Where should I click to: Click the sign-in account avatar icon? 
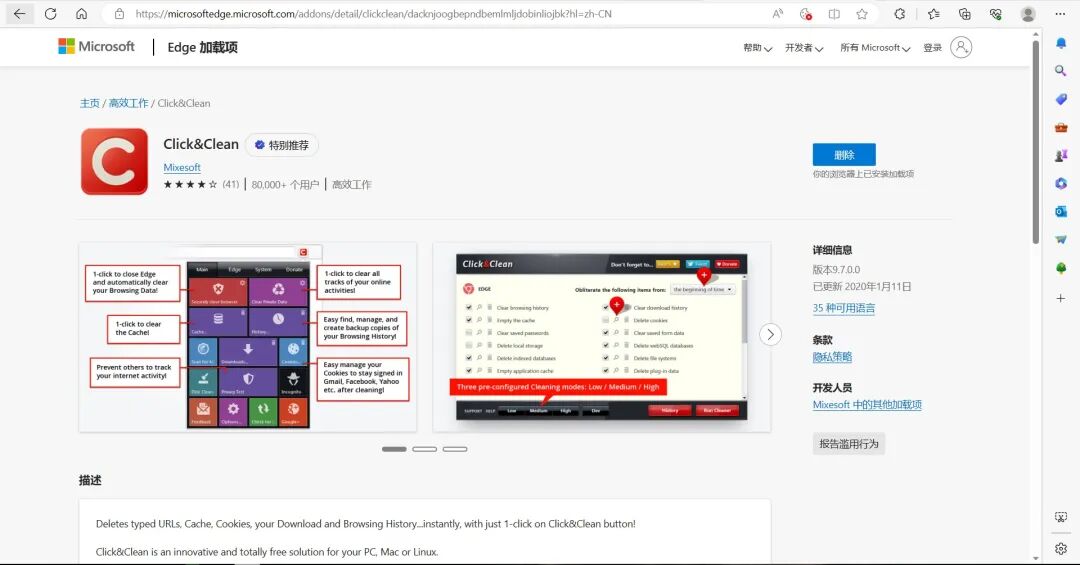(x=961, y=47)
